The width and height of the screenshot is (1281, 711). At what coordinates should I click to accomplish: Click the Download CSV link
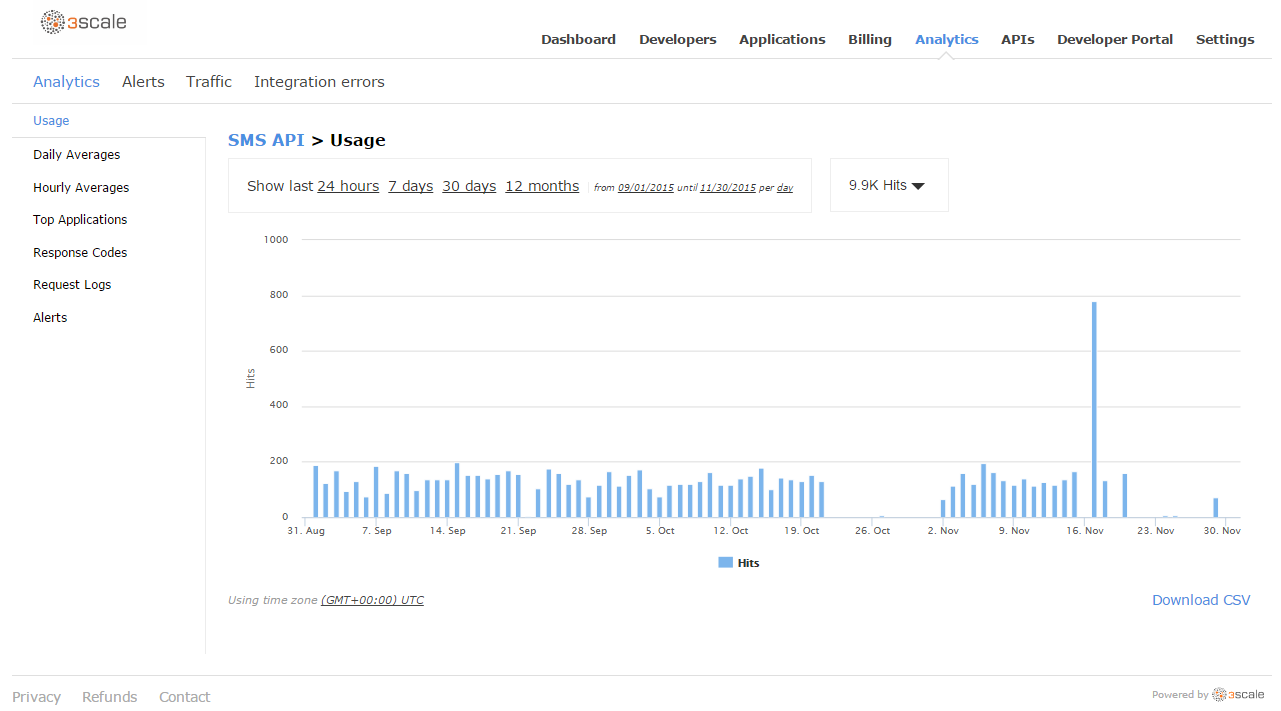(x=1200, y=599)
